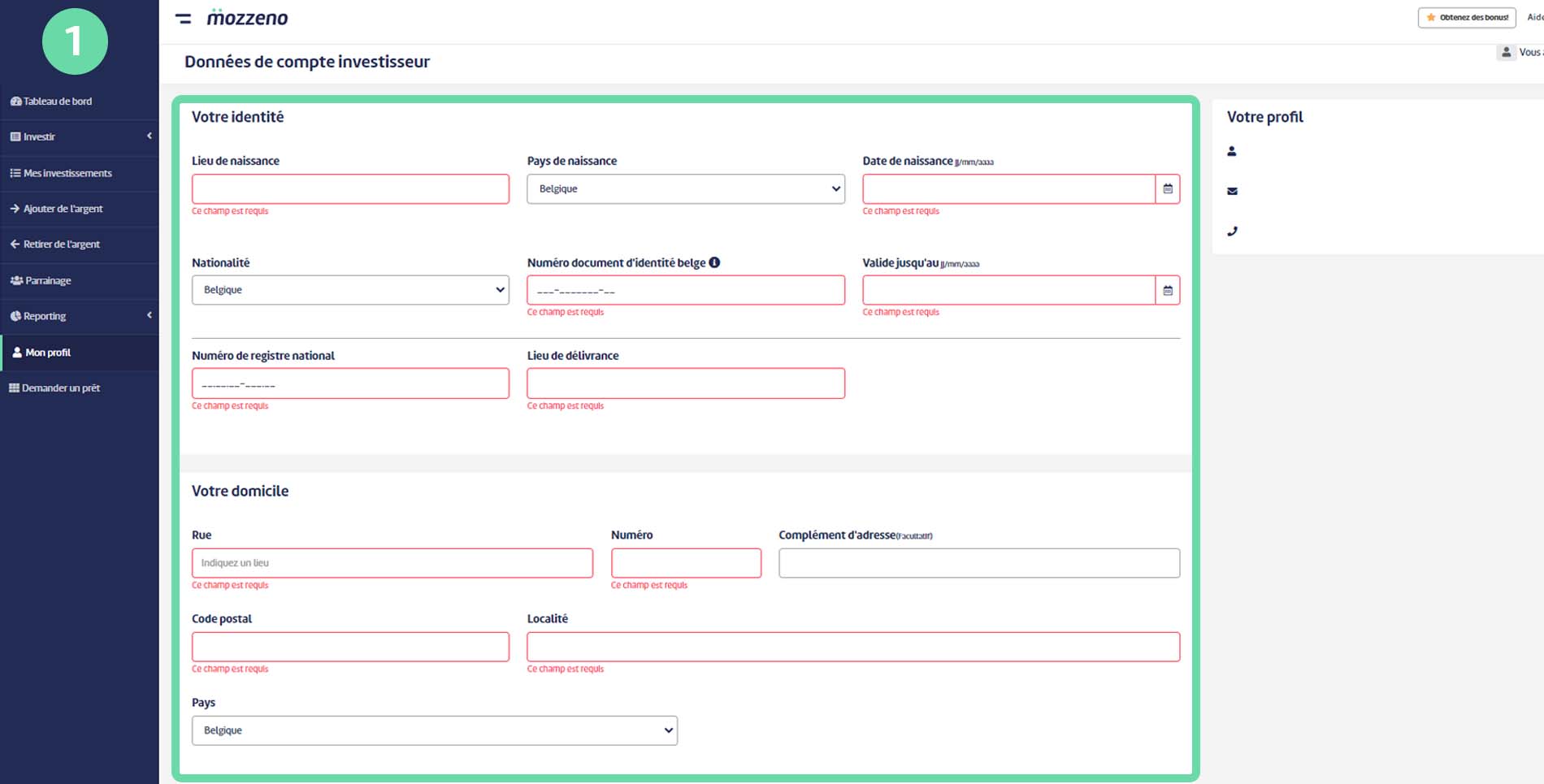Click the user account icon beside Vous

pos(1506,52)
